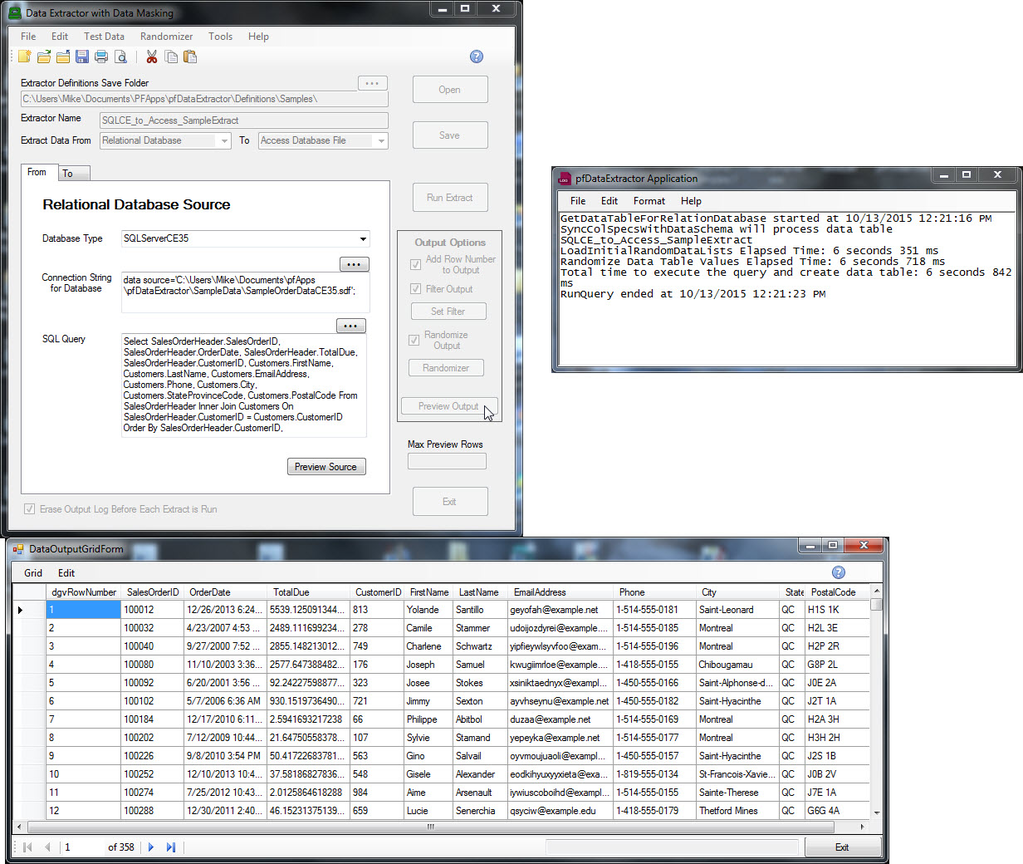Toggle the Filter Output checkbox

(x=416, y=289)
